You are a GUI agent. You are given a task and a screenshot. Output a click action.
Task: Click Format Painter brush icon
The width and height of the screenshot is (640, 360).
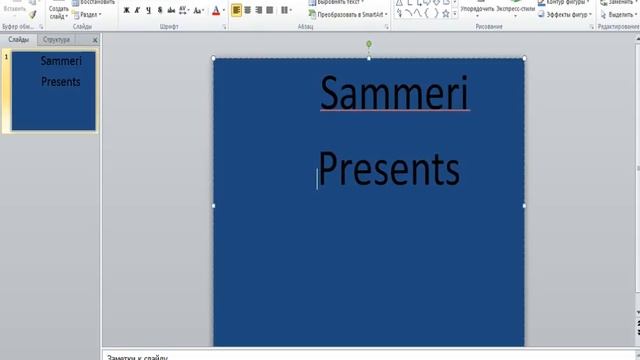click(32, 15)
